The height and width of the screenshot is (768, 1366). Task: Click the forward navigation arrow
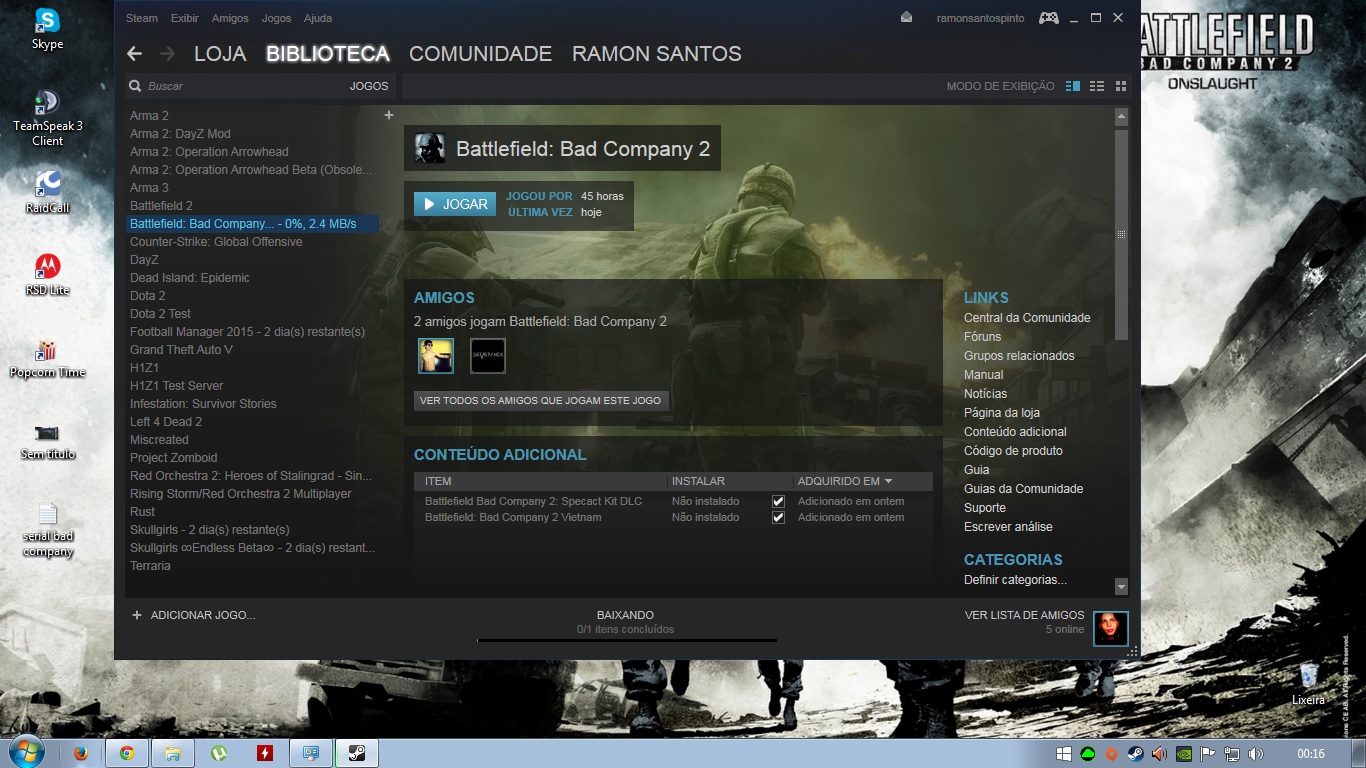click(x=167, y=54)
